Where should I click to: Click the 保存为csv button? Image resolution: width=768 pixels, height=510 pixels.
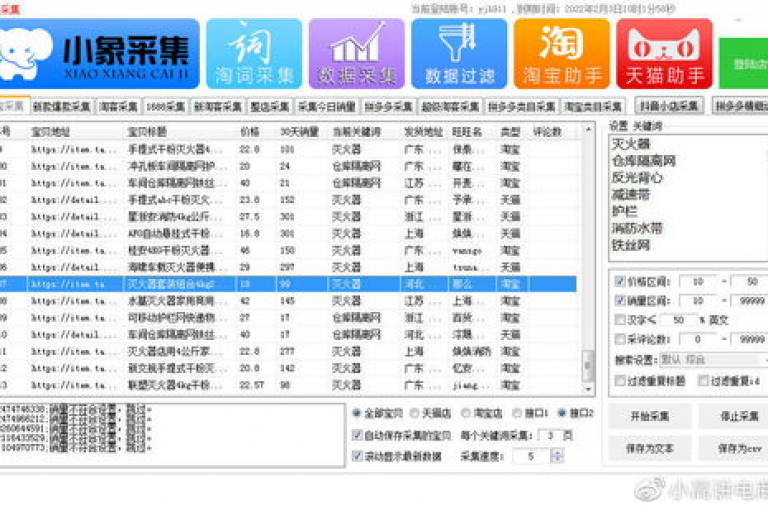coord(739,448)
